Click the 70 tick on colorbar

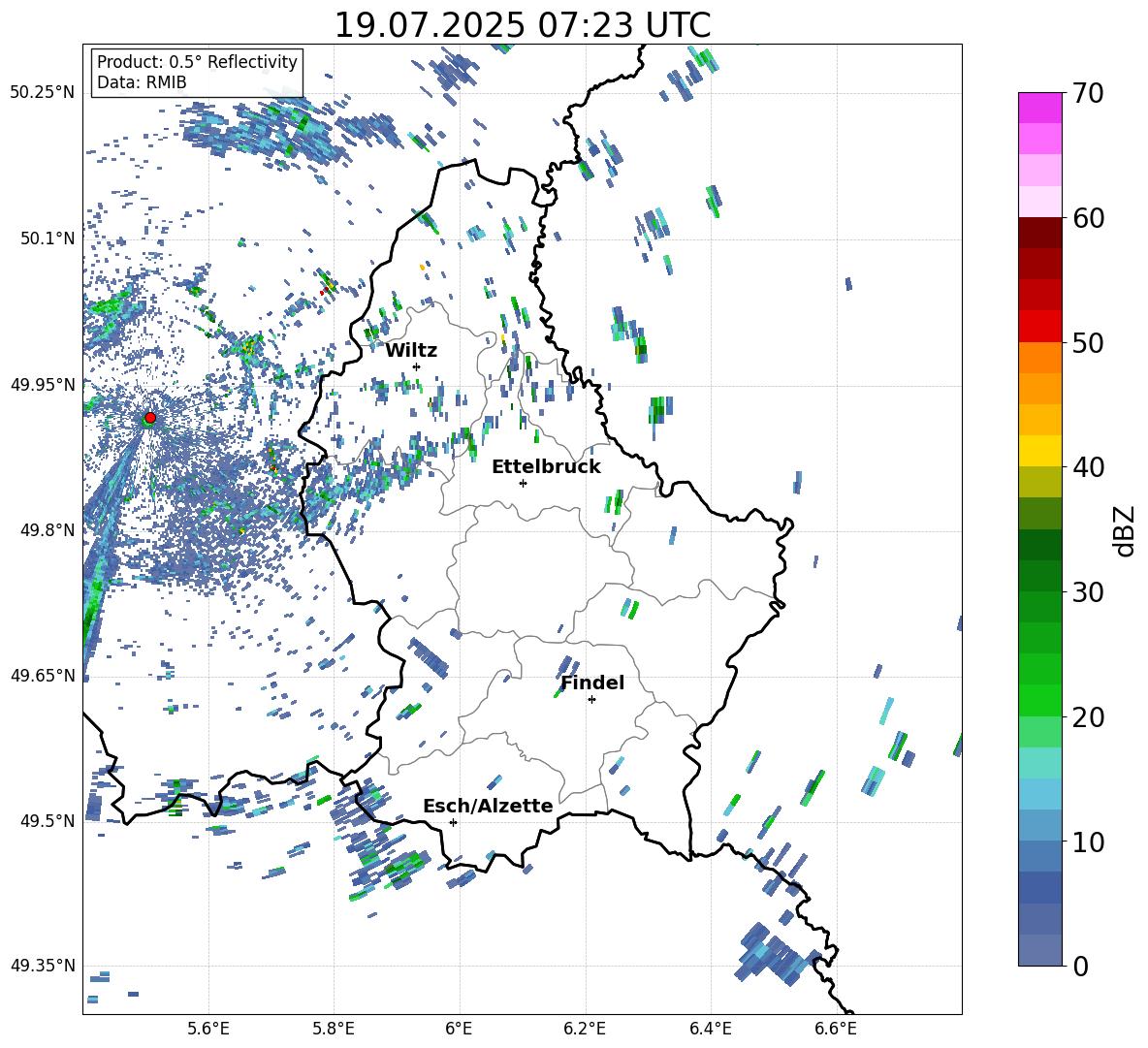tap(1086, 94)
